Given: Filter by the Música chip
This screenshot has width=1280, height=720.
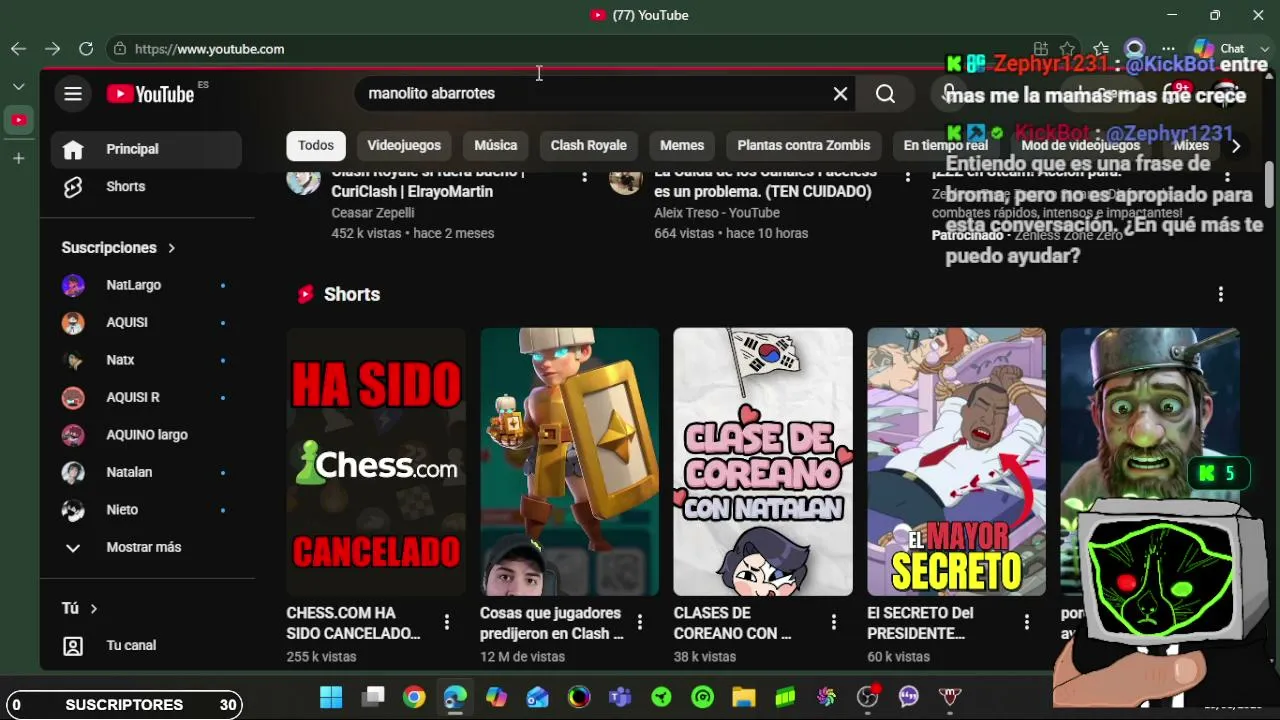Looking at the screenshot, I should click(x=496, y=145).
